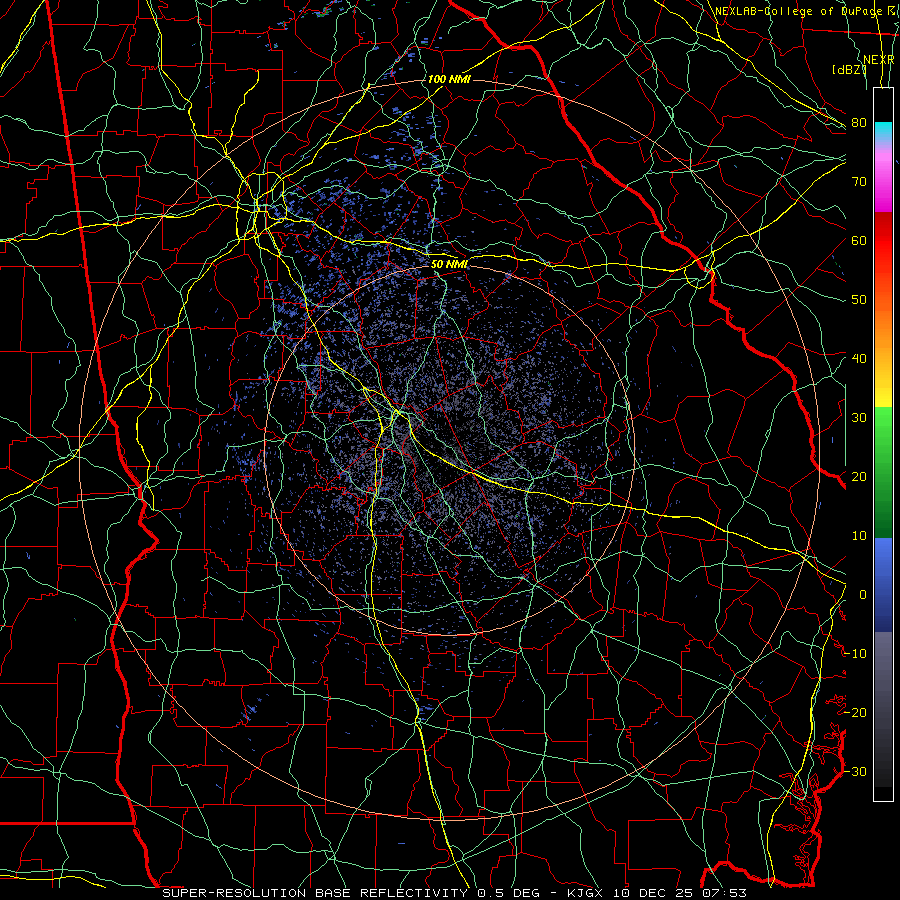Click the 50 value on the dBZ scale
Viewport: 900px width, 900px height.
[859, 300]
